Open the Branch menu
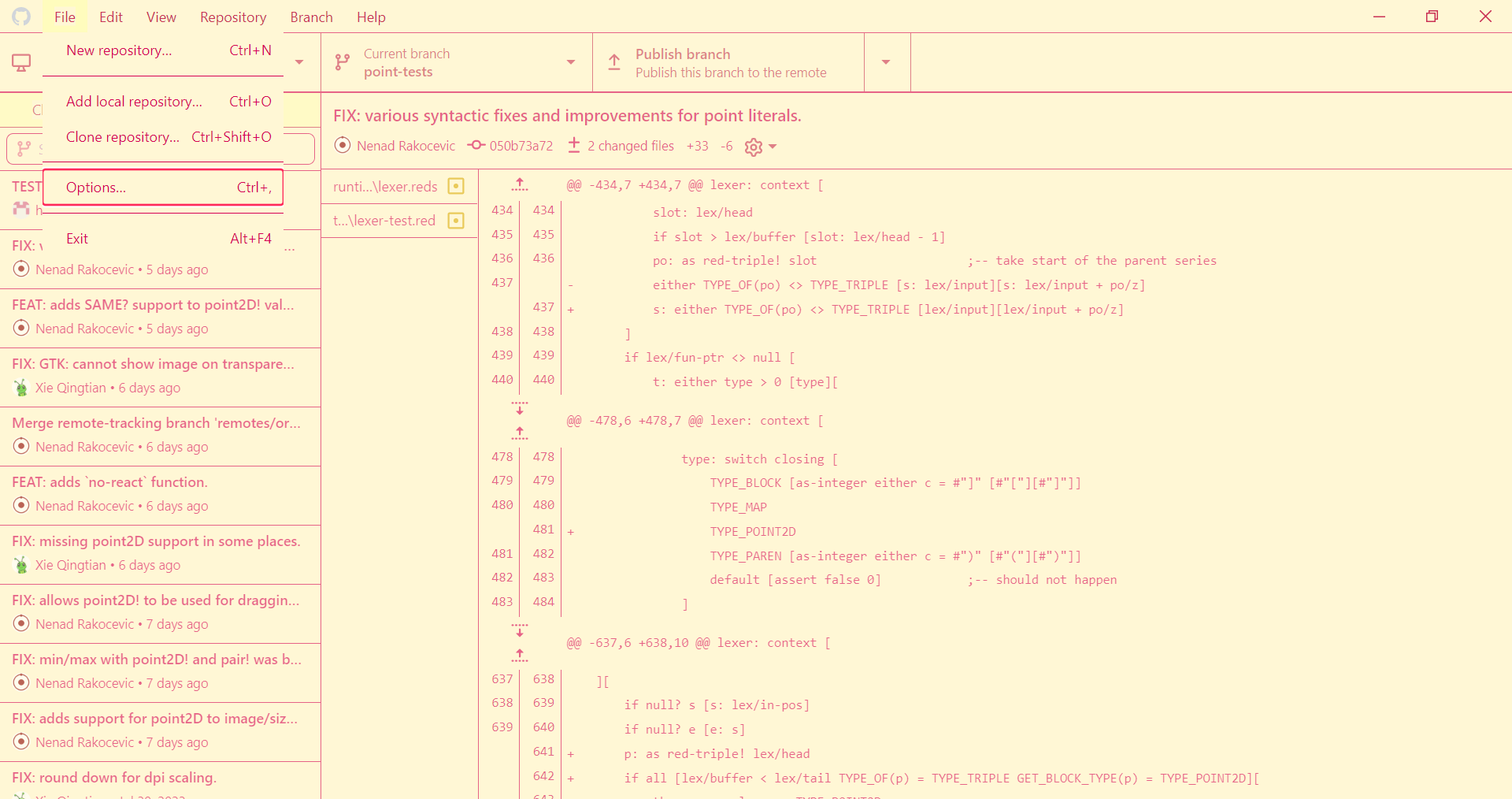The image size is (1512, 799). (x=311, y=17)
